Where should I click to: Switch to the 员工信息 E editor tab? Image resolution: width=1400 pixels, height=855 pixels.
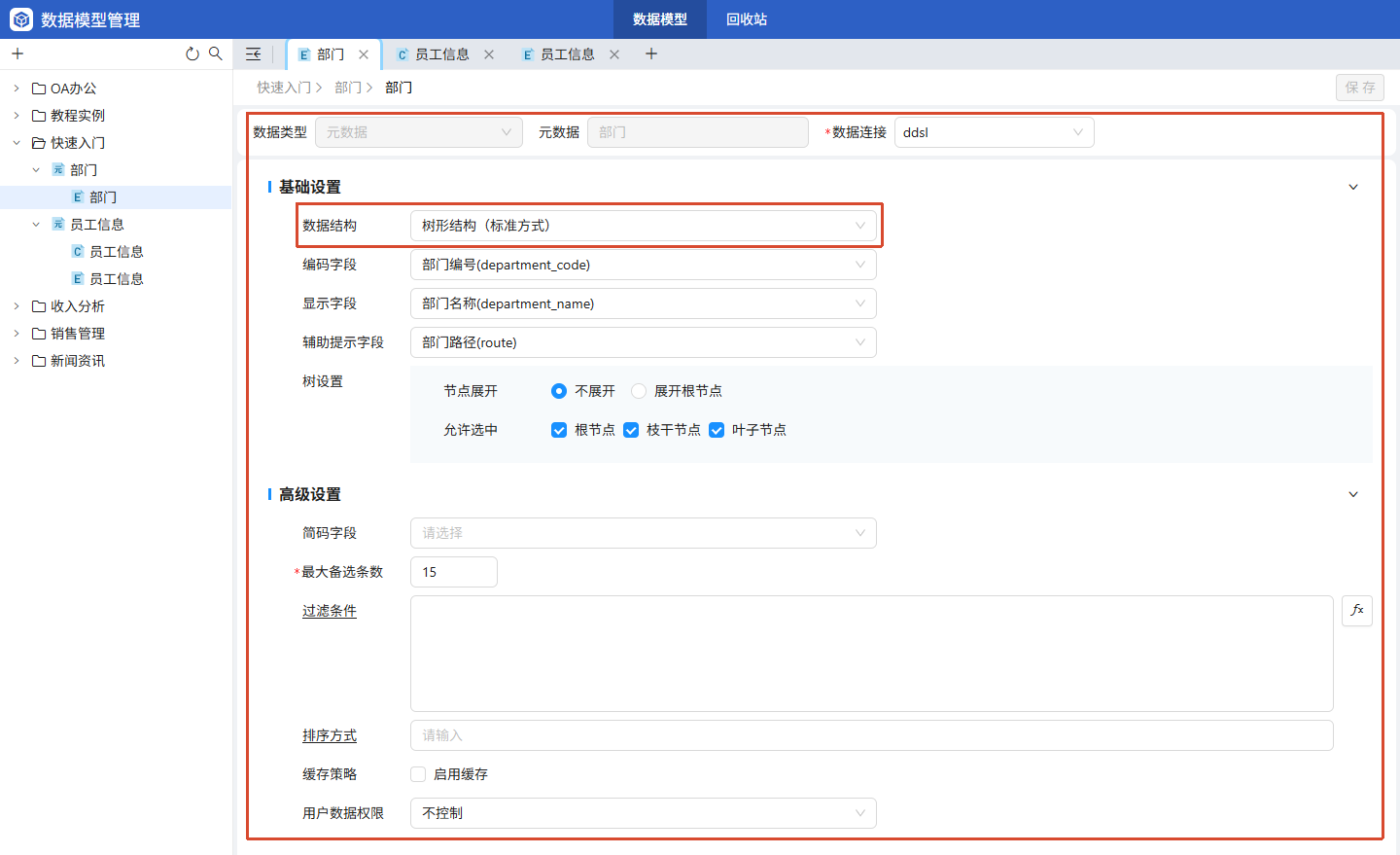(x=568, y=54)
